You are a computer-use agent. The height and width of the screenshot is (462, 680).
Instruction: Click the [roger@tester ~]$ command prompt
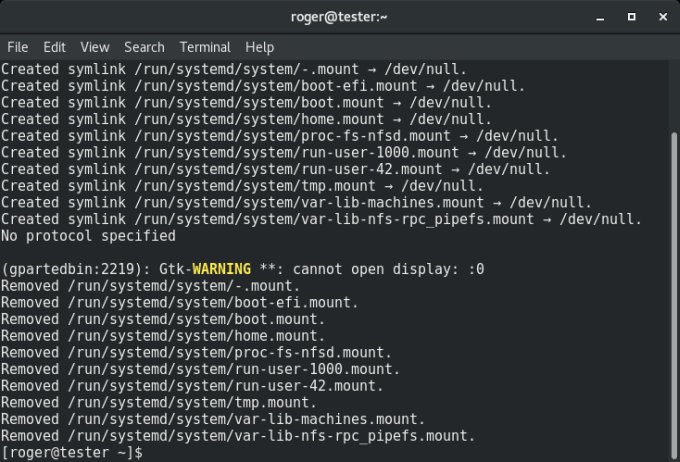72,453
